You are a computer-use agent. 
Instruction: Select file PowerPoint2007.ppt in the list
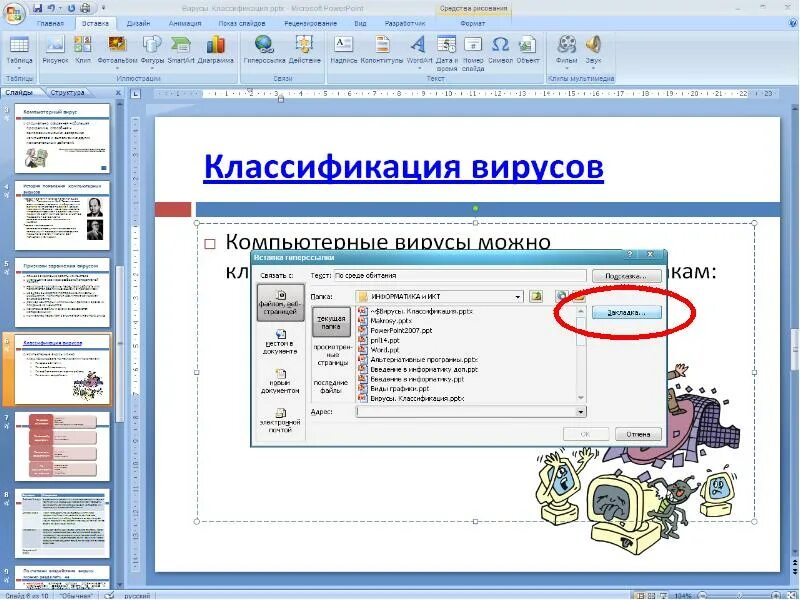[395, 331]
